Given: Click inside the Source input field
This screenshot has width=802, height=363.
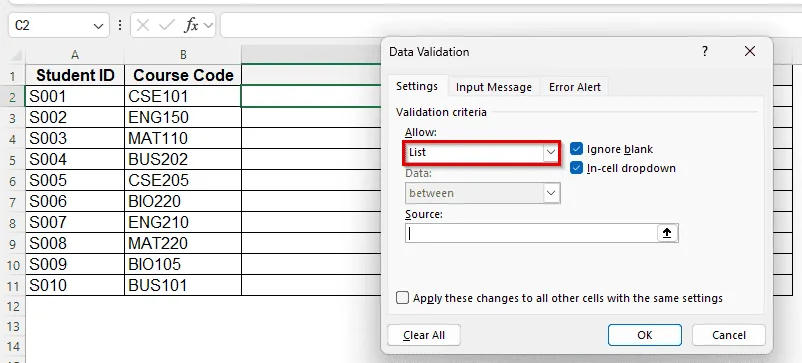Looking at the screenshot, I should click(x=531, y=233).
